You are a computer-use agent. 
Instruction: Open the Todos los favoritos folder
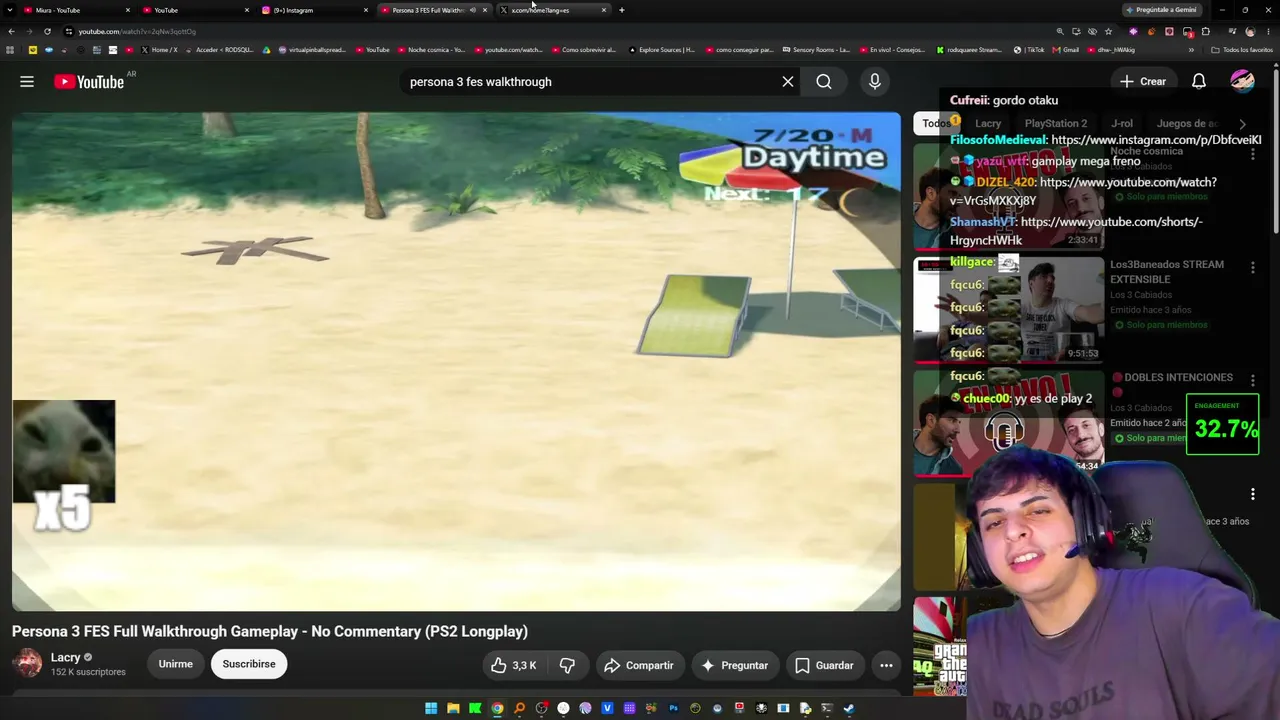point(1242,50)
